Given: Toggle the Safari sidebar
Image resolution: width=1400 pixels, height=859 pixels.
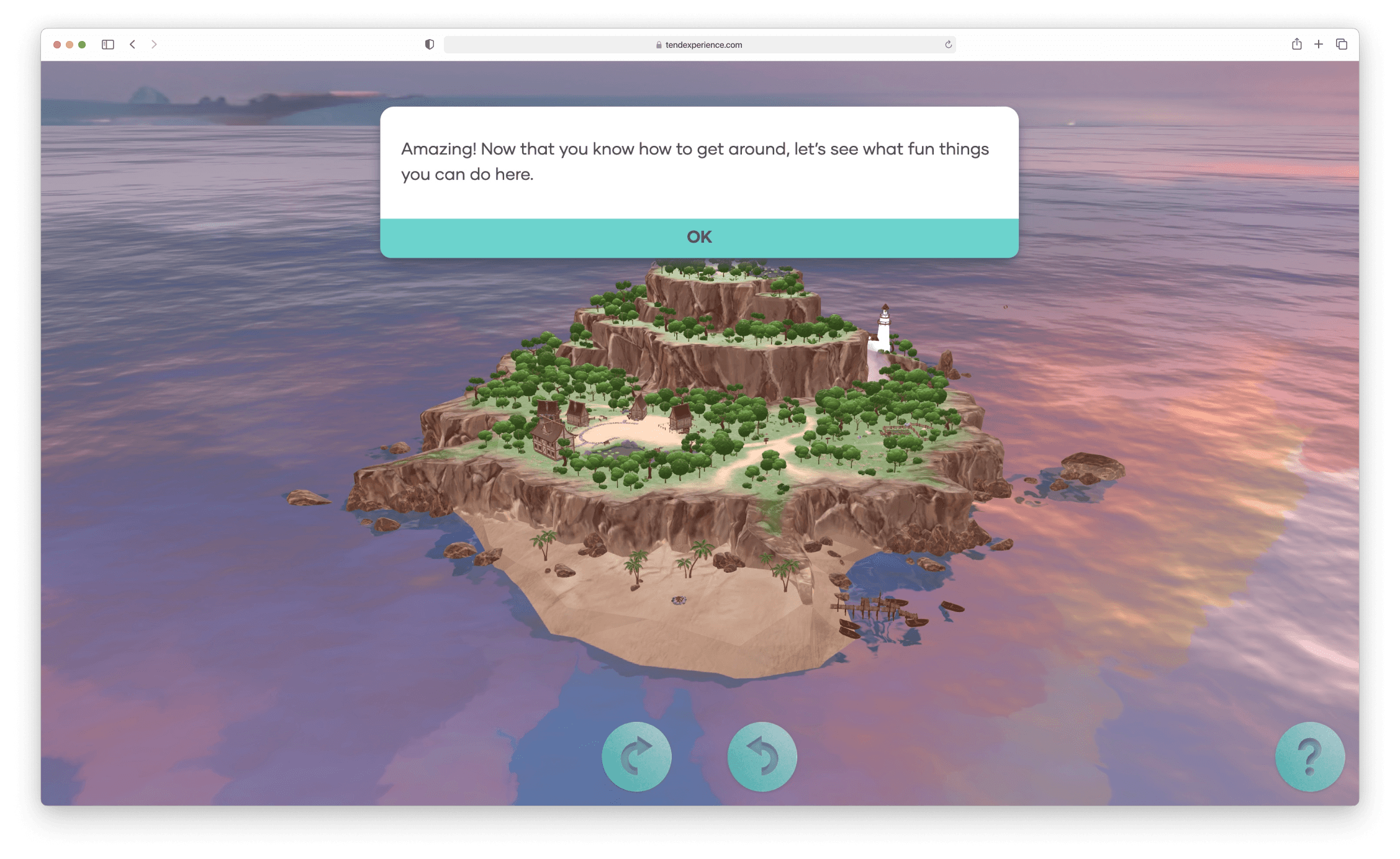Looking at the screenshot, I should (x=108, y=45).
